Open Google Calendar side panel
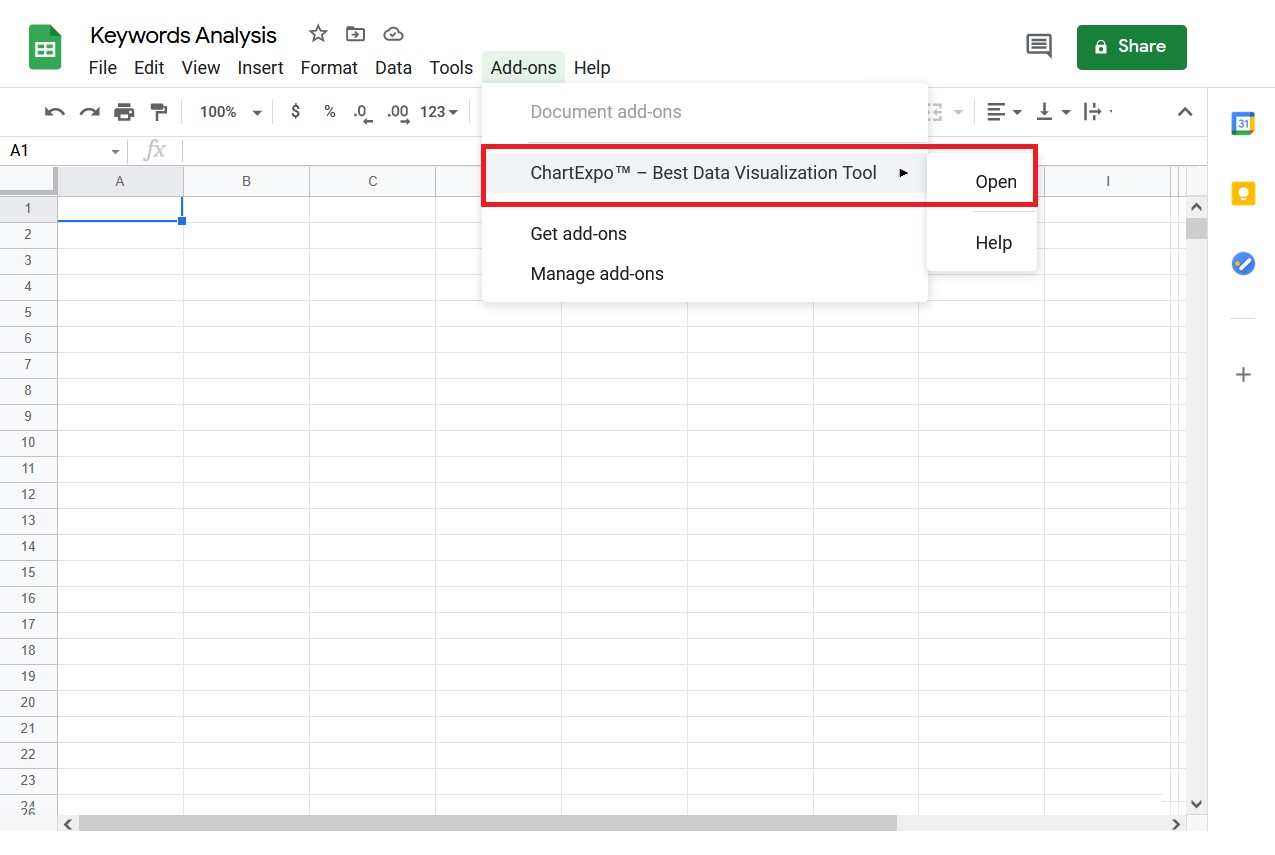 [x=1243, y=123]
